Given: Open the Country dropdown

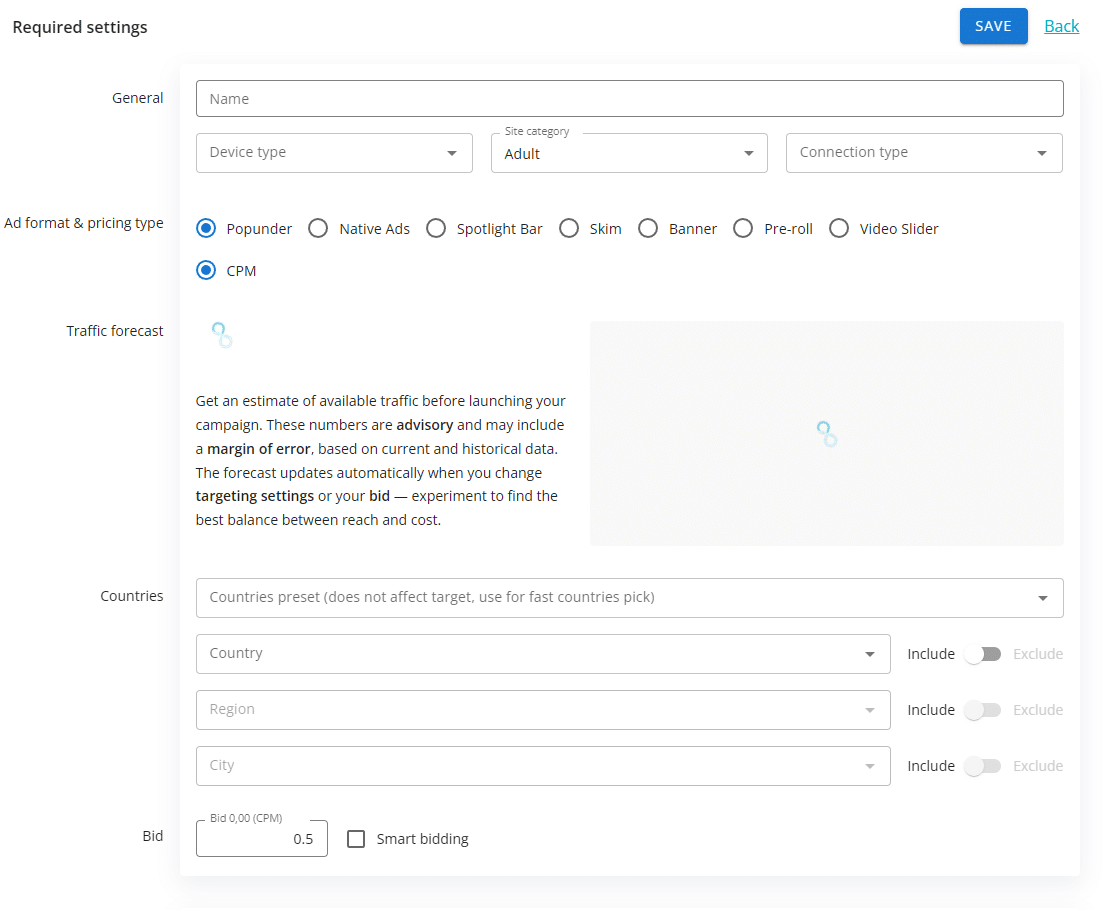Looking at the screenshot, I should tap(543, 654).
